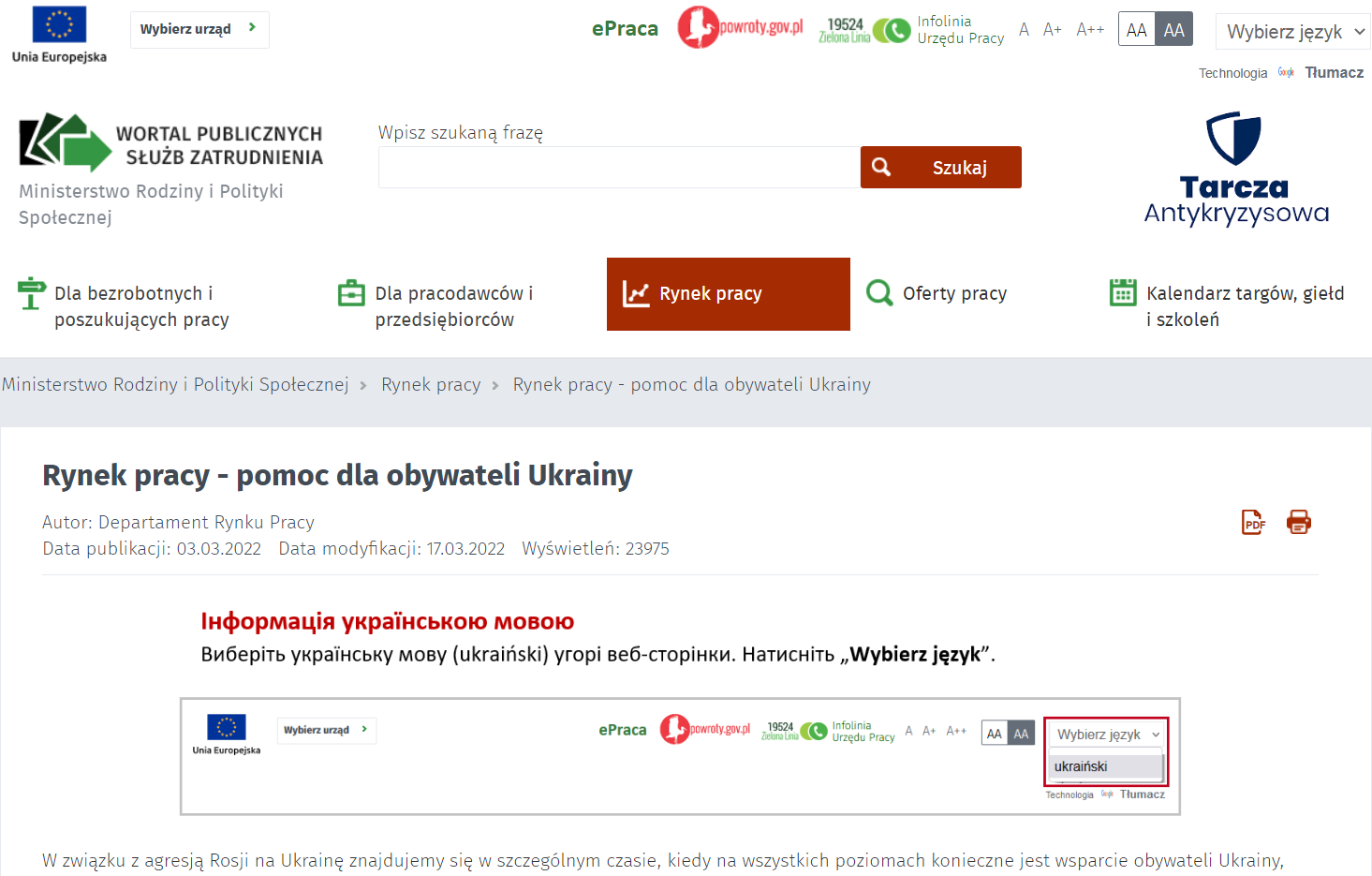Open the ePraca link in the header
Screen dimensions: 1372x876
626,29
